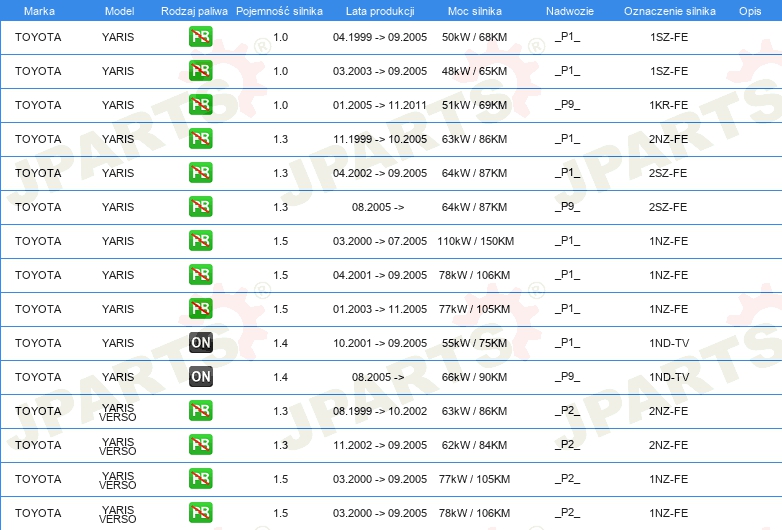Click the 04.1999 -> 09.2005 production years
This screenshot has width=782, height=530.
click(x=380, y=37)
